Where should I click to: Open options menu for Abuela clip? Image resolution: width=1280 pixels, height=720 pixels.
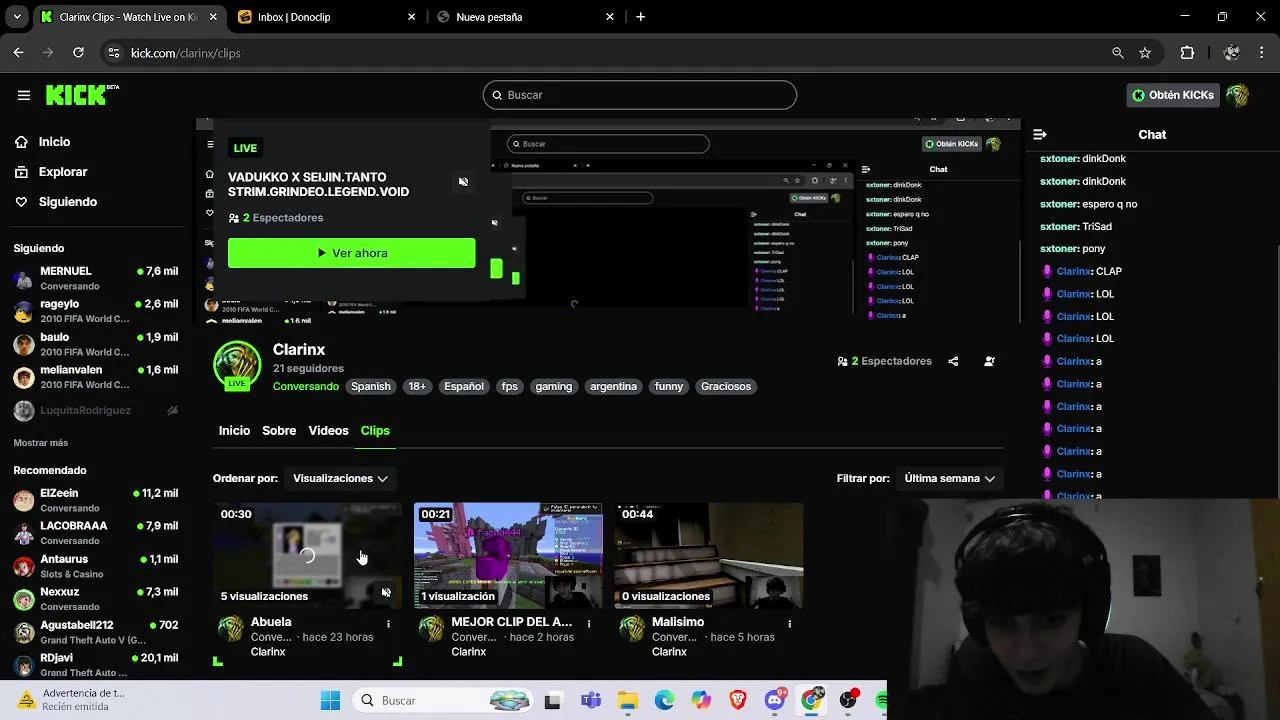[x=388, y=624]
